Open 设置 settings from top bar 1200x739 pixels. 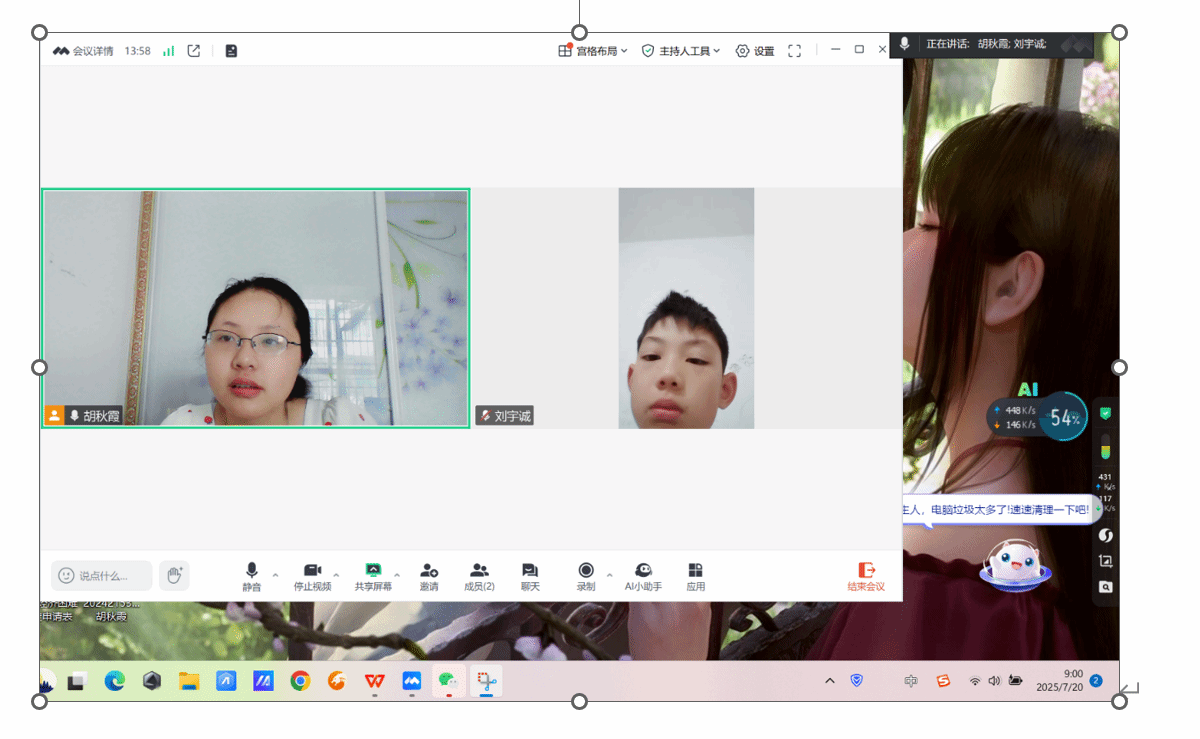[x=755, y=51]
